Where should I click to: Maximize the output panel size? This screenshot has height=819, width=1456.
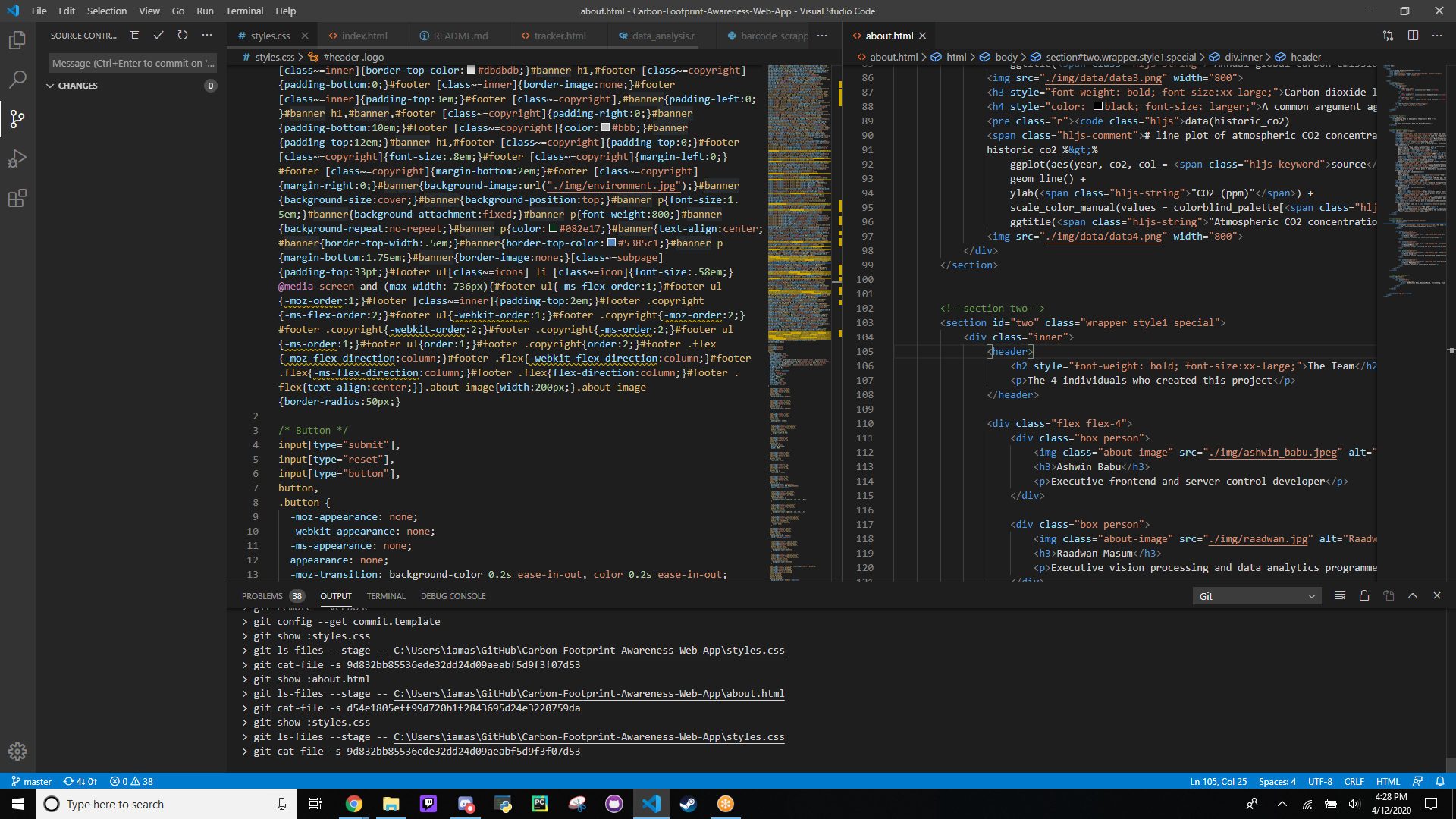point(1413,596)
